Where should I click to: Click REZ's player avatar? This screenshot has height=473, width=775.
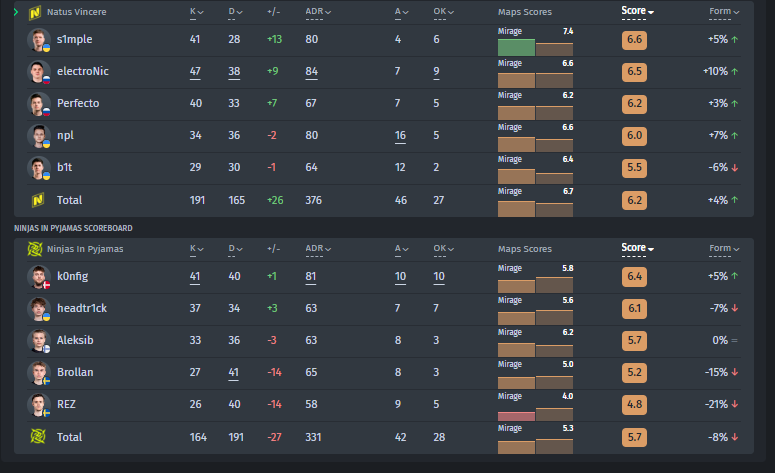click(x=38, y=405)
